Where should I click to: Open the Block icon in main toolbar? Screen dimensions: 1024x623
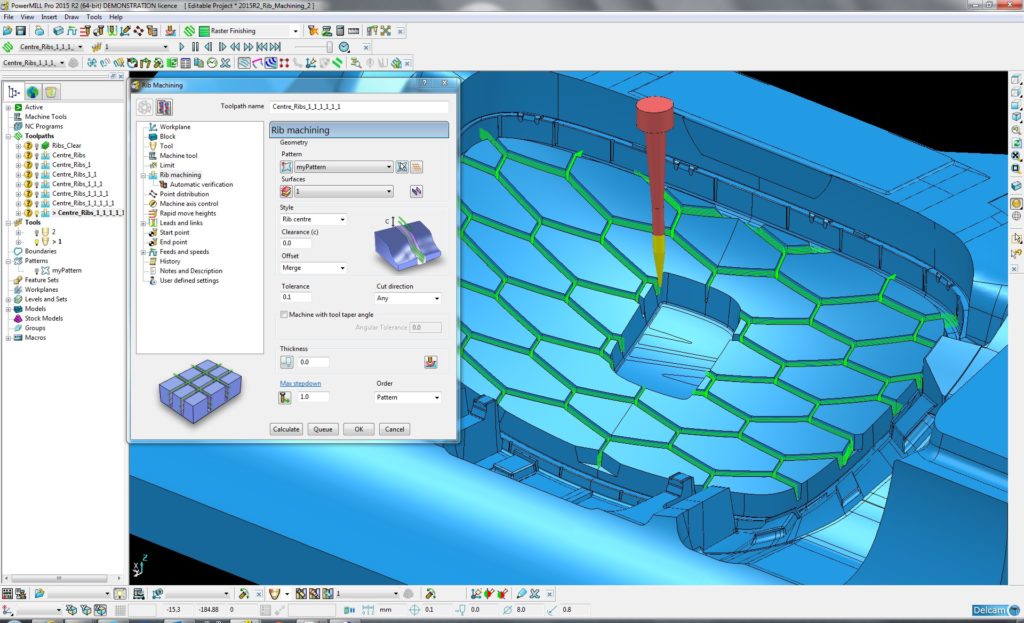pyautogui.click(x=59, y=31)
